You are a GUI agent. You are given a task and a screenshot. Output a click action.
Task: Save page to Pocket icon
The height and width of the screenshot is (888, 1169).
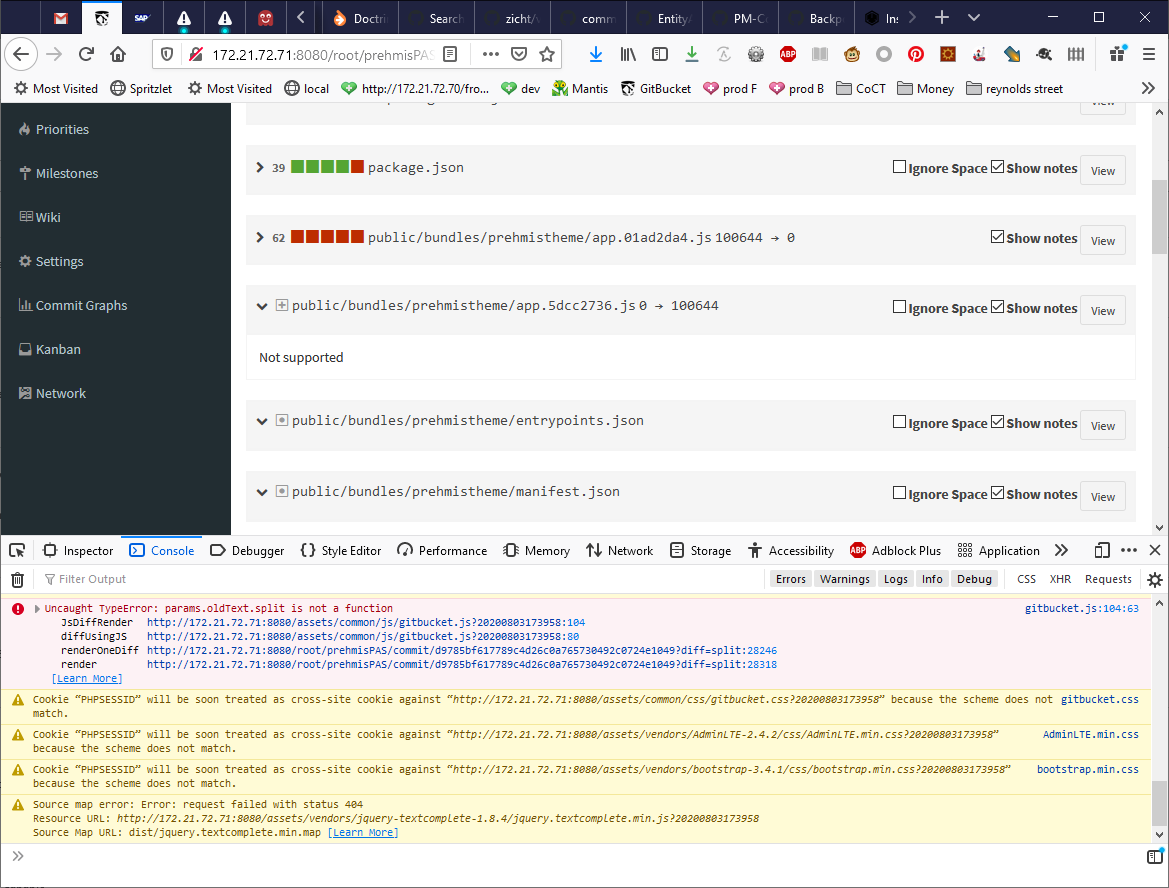click(x=519, y=54)
